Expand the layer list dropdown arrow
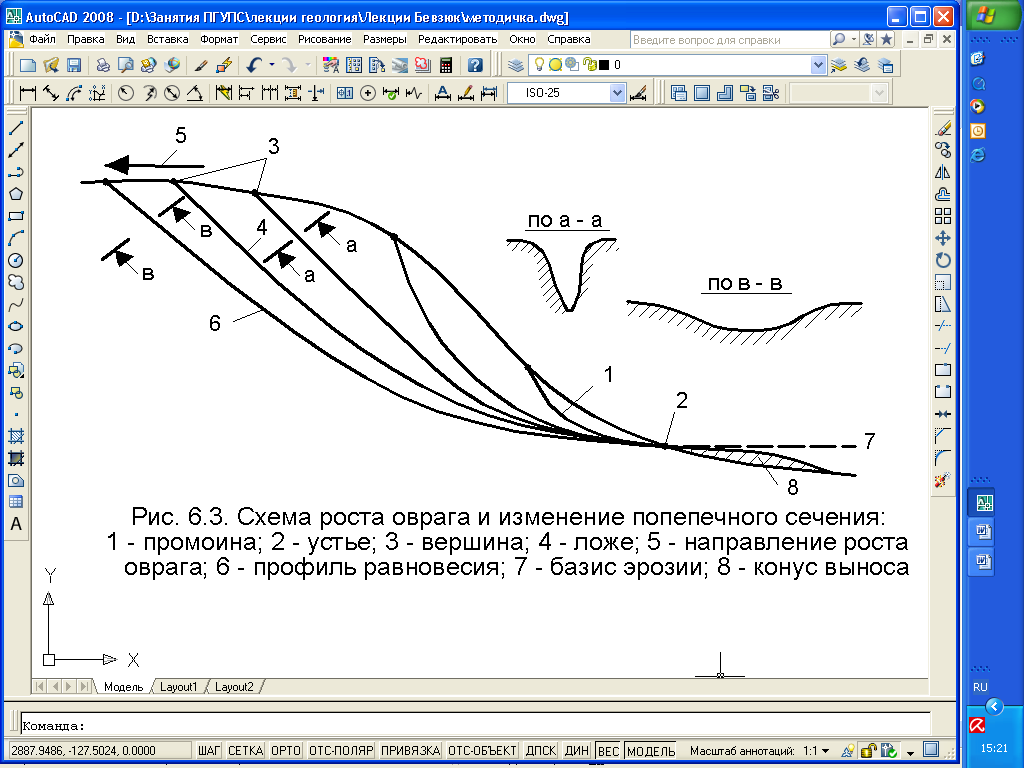Viewport: 1024px width, 768px height. coord(818,65)
